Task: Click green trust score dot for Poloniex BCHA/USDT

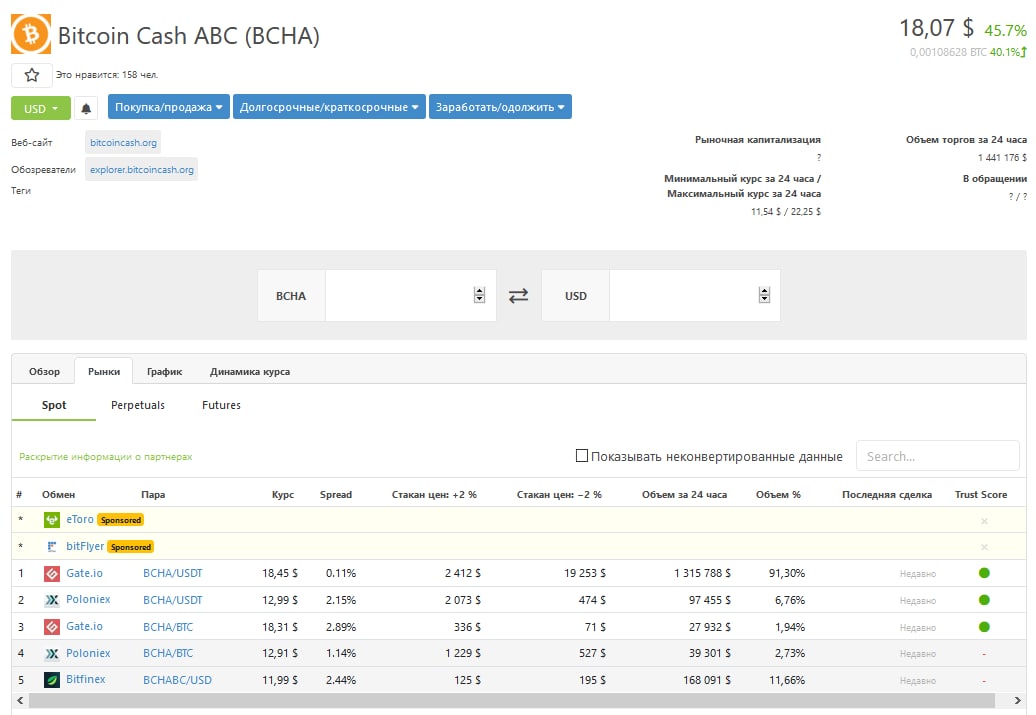Action: click(984, 600)
